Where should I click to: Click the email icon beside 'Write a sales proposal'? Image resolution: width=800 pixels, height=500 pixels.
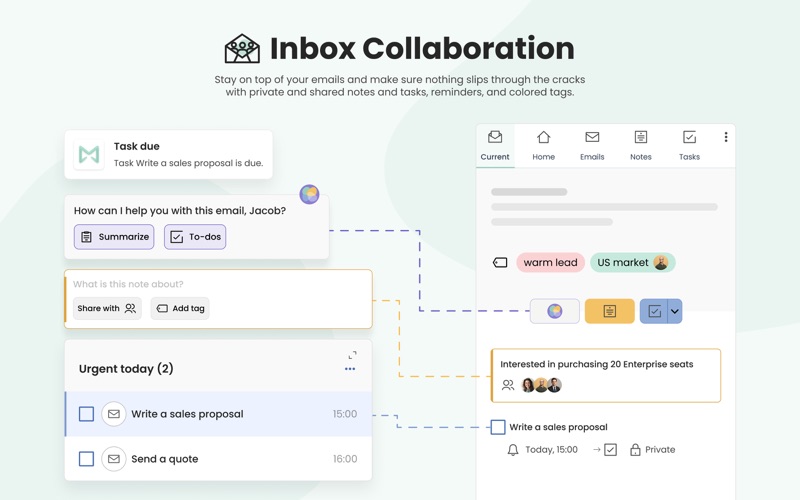tap(114, 414)
